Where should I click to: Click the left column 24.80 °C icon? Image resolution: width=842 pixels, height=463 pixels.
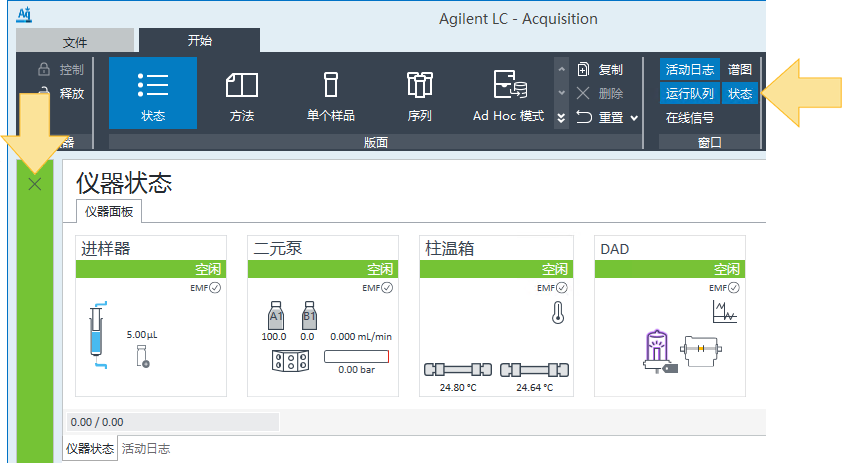pos(458,370)
